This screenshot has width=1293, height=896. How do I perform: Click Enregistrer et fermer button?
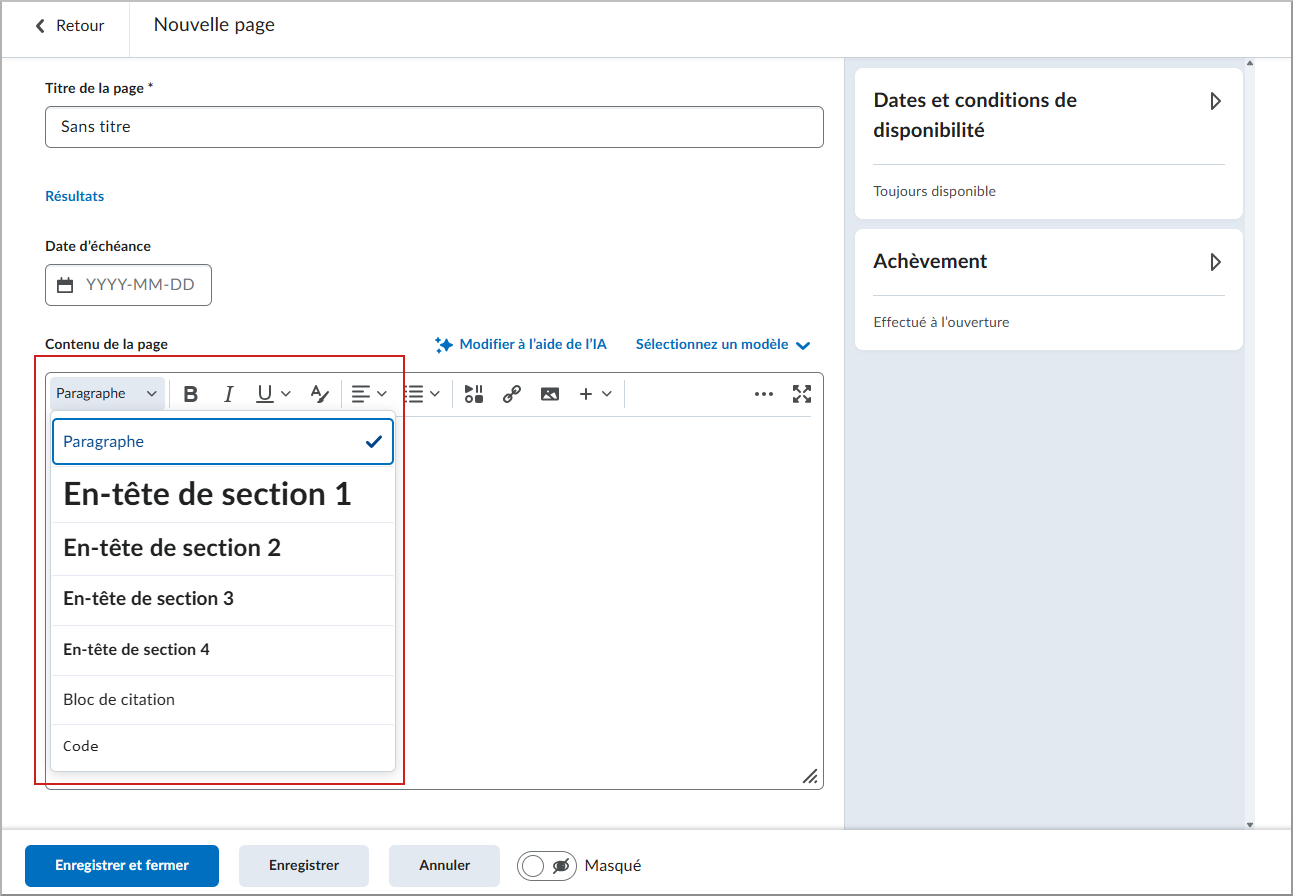point(122,866)
